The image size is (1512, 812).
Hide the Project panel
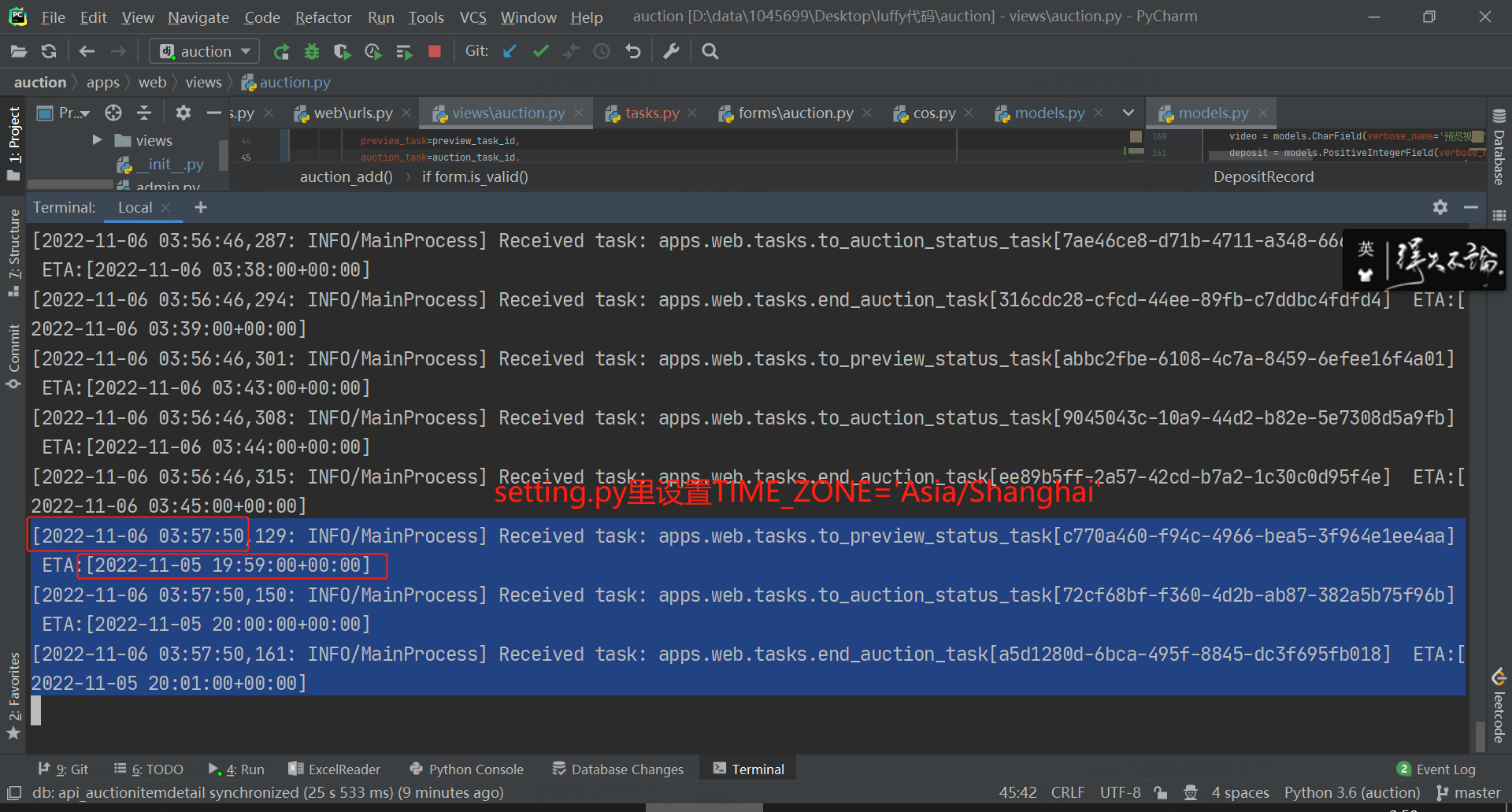click(213, 113)
